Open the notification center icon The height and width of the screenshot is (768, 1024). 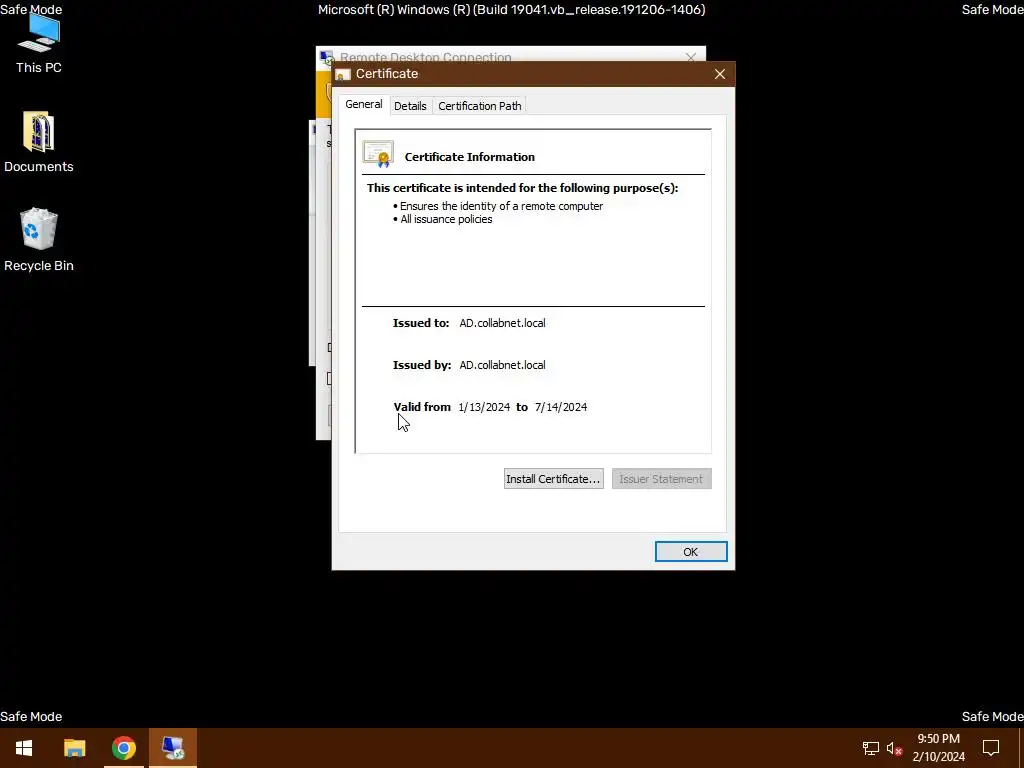pyautogui.click(x=991, y=748)
